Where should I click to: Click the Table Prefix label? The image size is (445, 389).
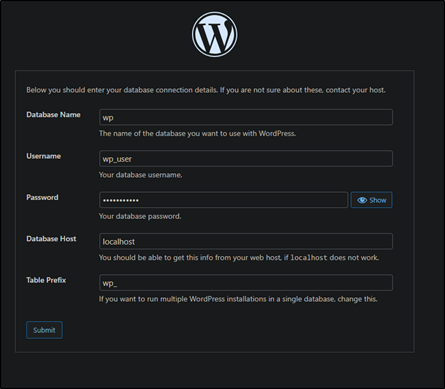pyautogui.click(x=46, y=280)
